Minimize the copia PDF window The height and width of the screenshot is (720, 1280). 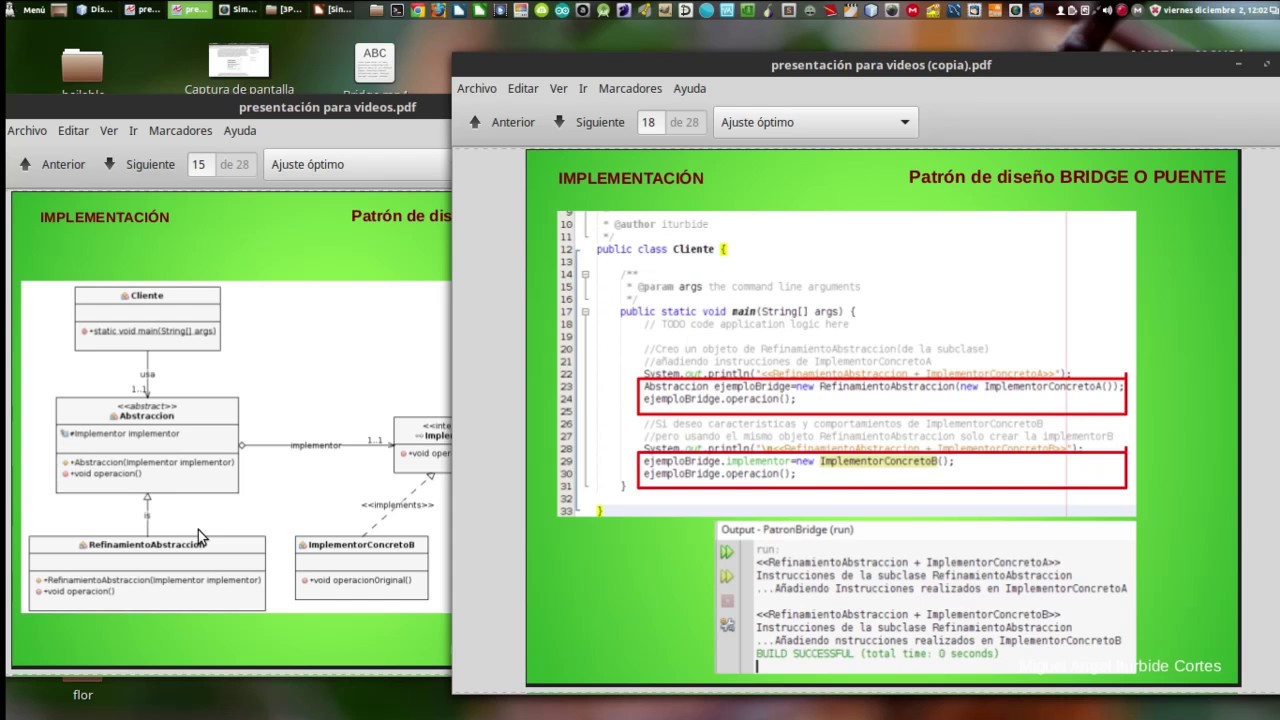[x=1238, y=64]
